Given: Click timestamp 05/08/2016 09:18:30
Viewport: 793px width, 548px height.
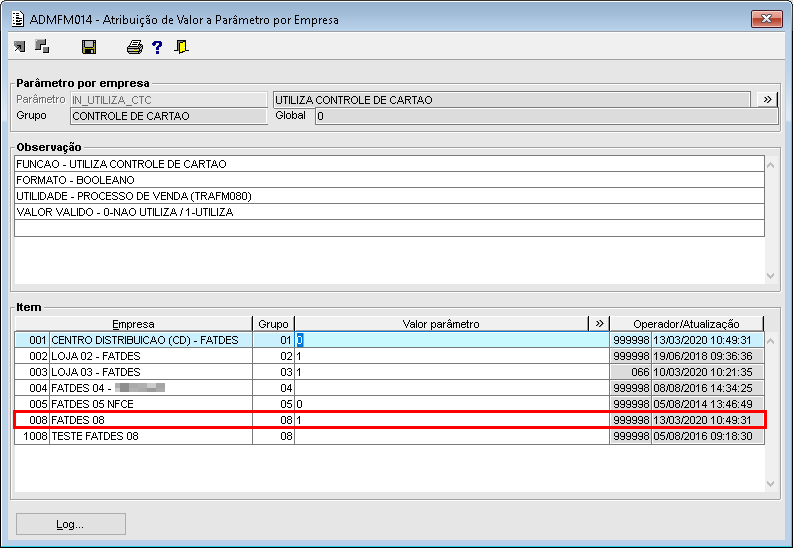Looking at the screenshot, I should coord(708,436).
